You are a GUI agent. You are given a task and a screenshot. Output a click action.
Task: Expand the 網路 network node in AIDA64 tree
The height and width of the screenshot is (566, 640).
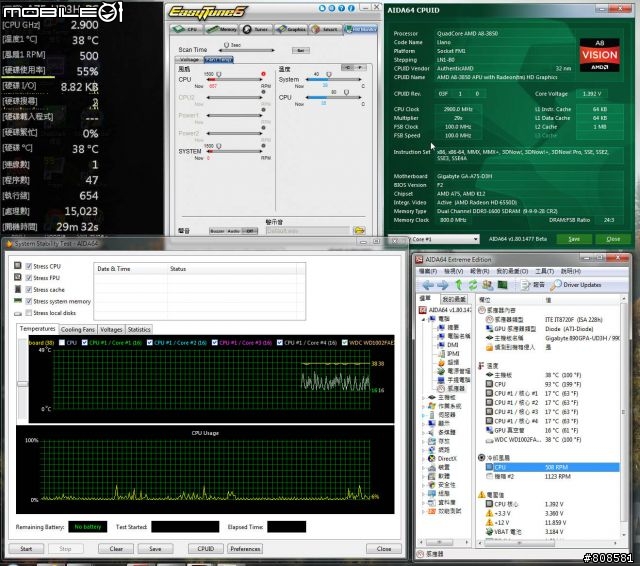coord(424,450)
